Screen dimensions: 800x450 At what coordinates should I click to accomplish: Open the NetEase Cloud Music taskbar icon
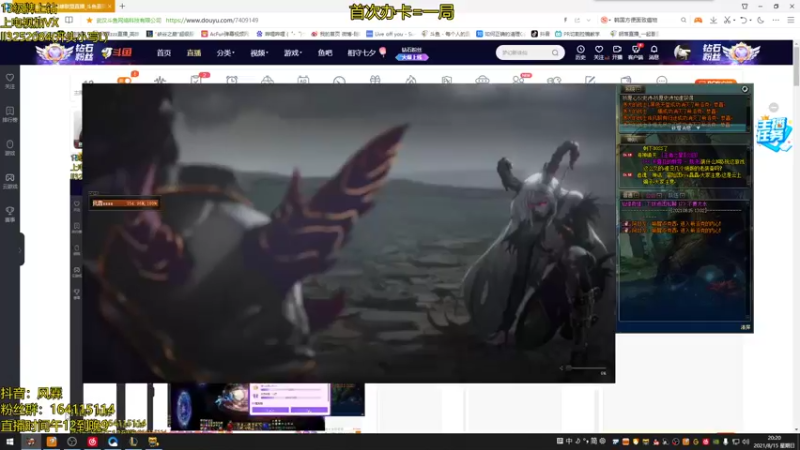tap(92, 442)
